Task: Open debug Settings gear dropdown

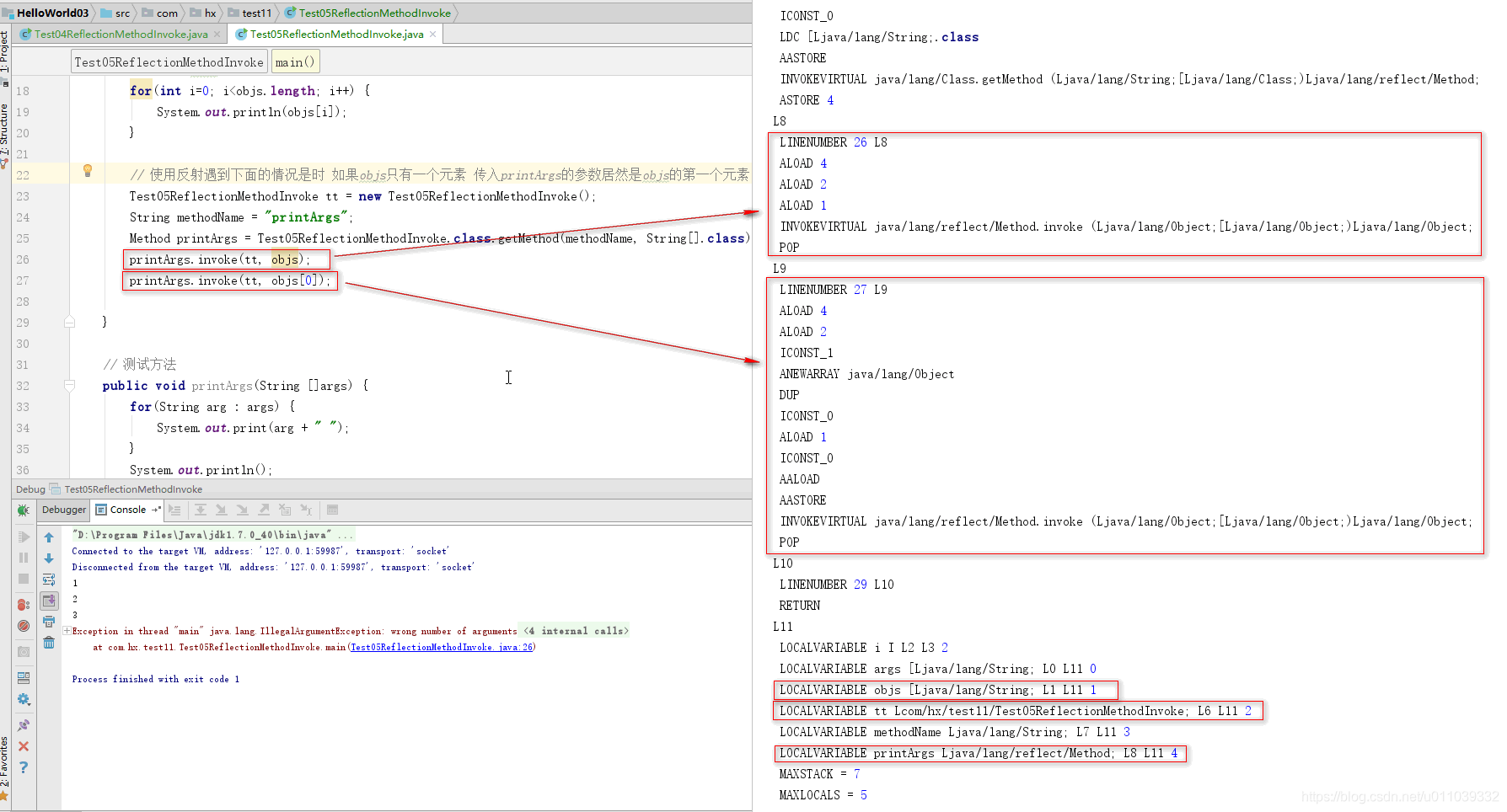Action: coord(24,699)
